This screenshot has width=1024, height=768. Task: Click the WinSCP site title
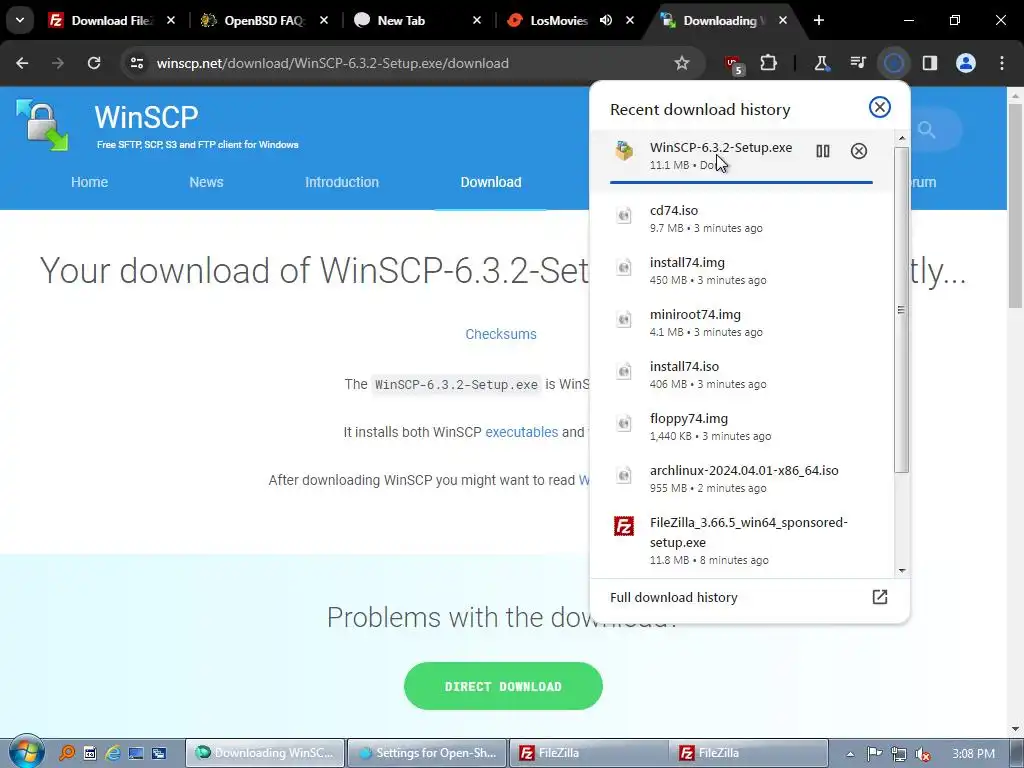146,117
